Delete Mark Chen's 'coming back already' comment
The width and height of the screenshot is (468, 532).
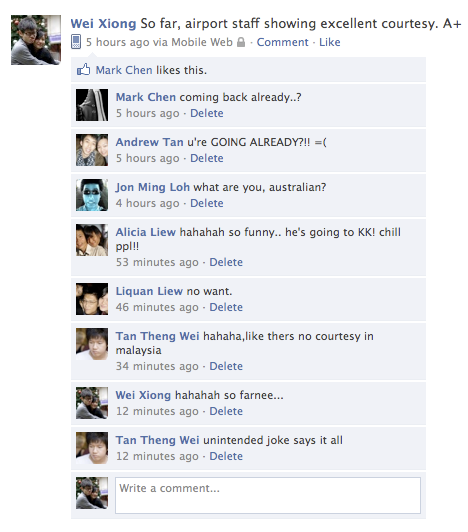[x=207, y=113]
